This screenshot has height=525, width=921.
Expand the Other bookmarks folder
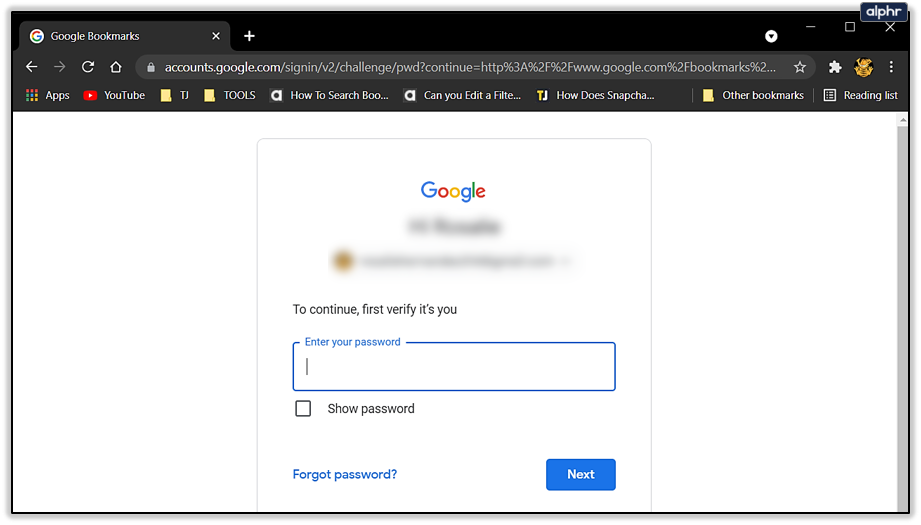752,95
